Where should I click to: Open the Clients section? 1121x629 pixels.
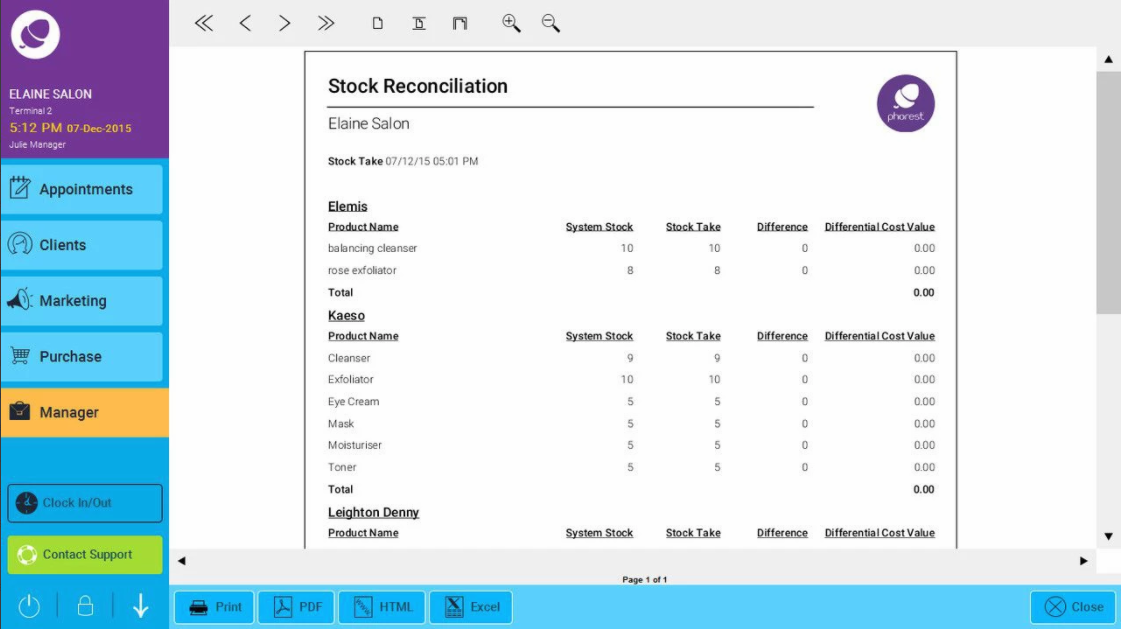[x=82, y=245]
